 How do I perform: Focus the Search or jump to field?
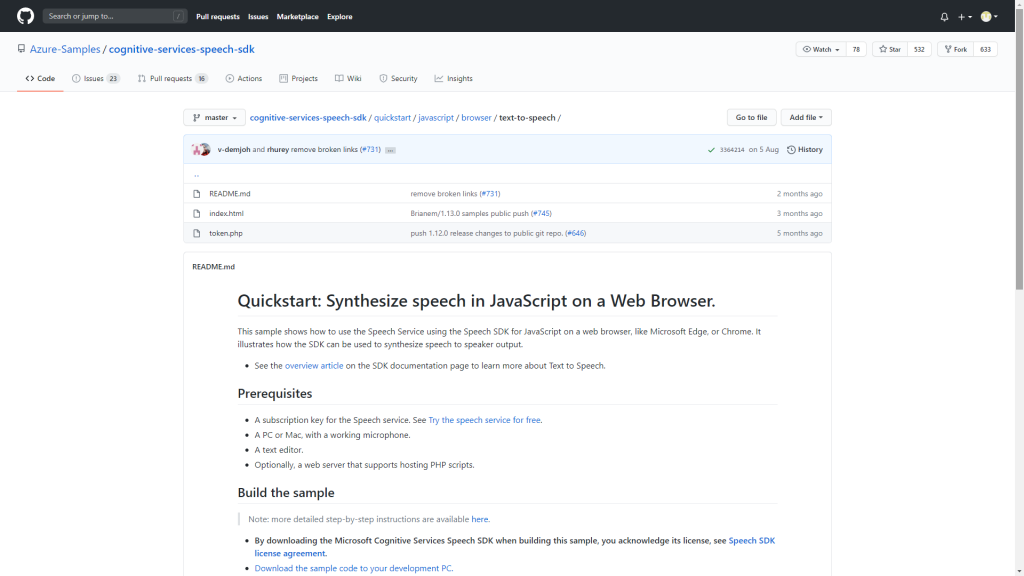coord(115,16)
